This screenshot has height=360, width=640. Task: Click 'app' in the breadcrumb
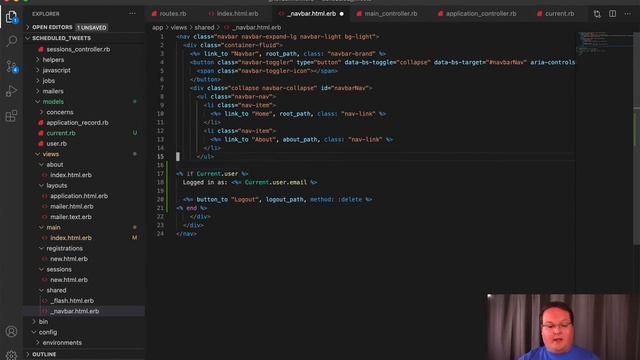coord(157,27)
